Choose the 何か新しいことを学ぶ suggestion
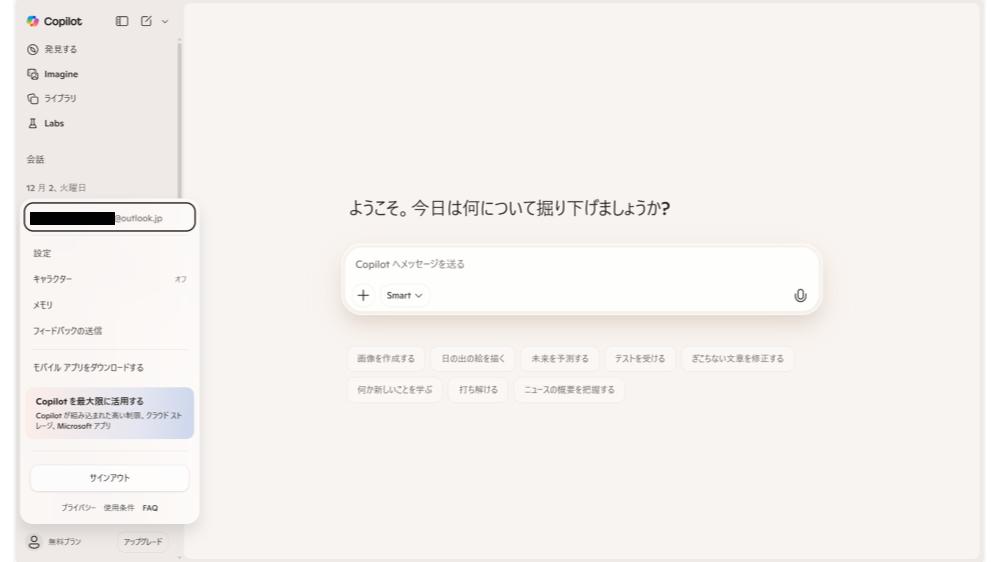Viewport: 999px width, 562px height. pos(395,389)
